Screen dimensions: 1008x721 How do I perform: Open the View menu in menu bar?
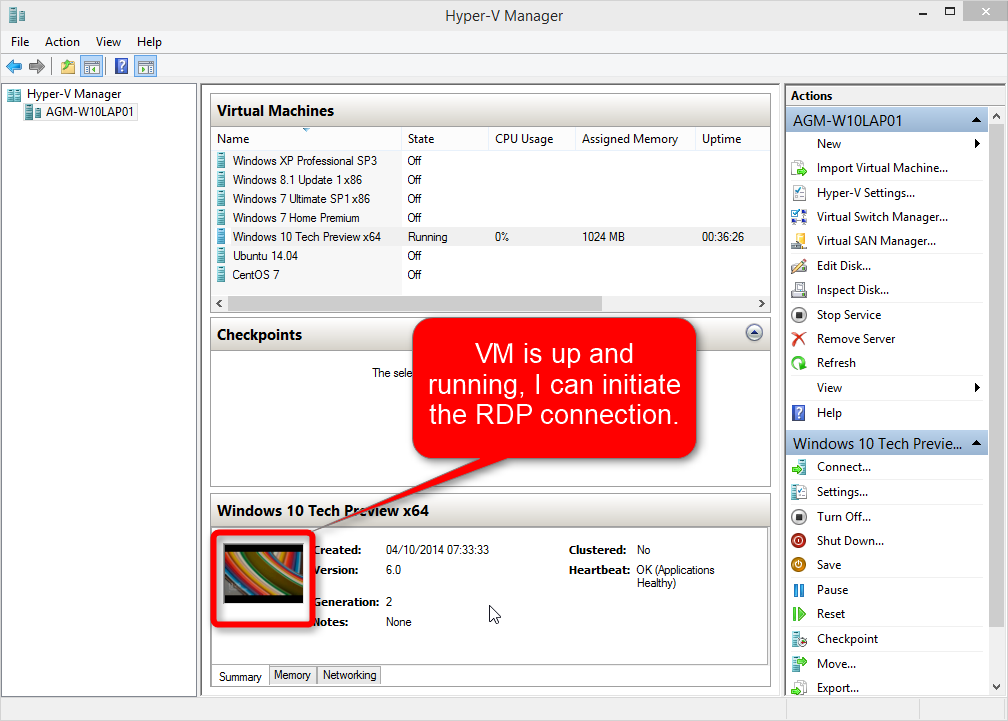click(x=108, y=42)
